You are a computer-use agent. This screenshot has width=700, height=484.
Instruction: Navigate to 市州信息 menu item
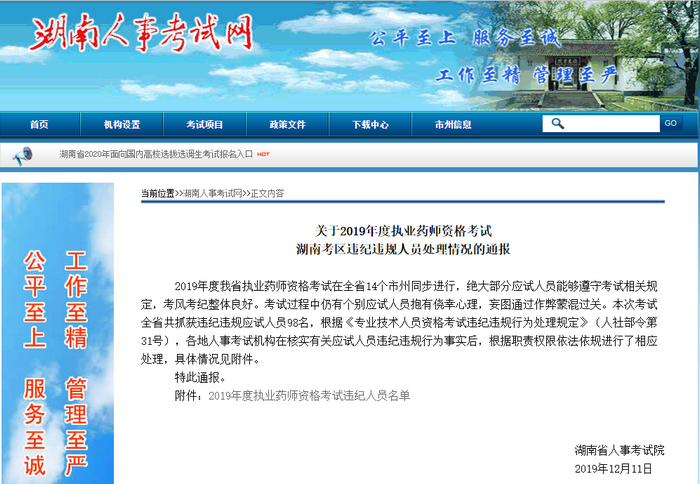[x=453, y=125]
